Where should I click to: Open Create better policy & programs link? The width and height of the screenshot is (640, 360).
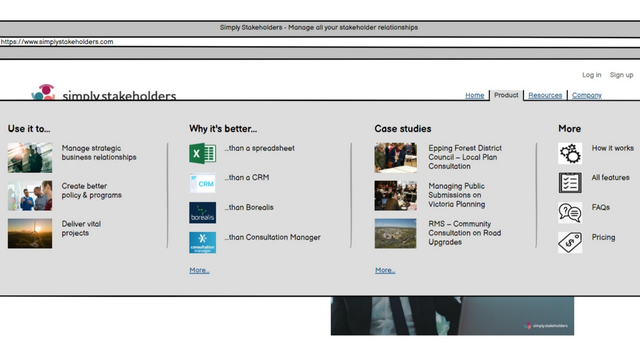pos(91,191)
